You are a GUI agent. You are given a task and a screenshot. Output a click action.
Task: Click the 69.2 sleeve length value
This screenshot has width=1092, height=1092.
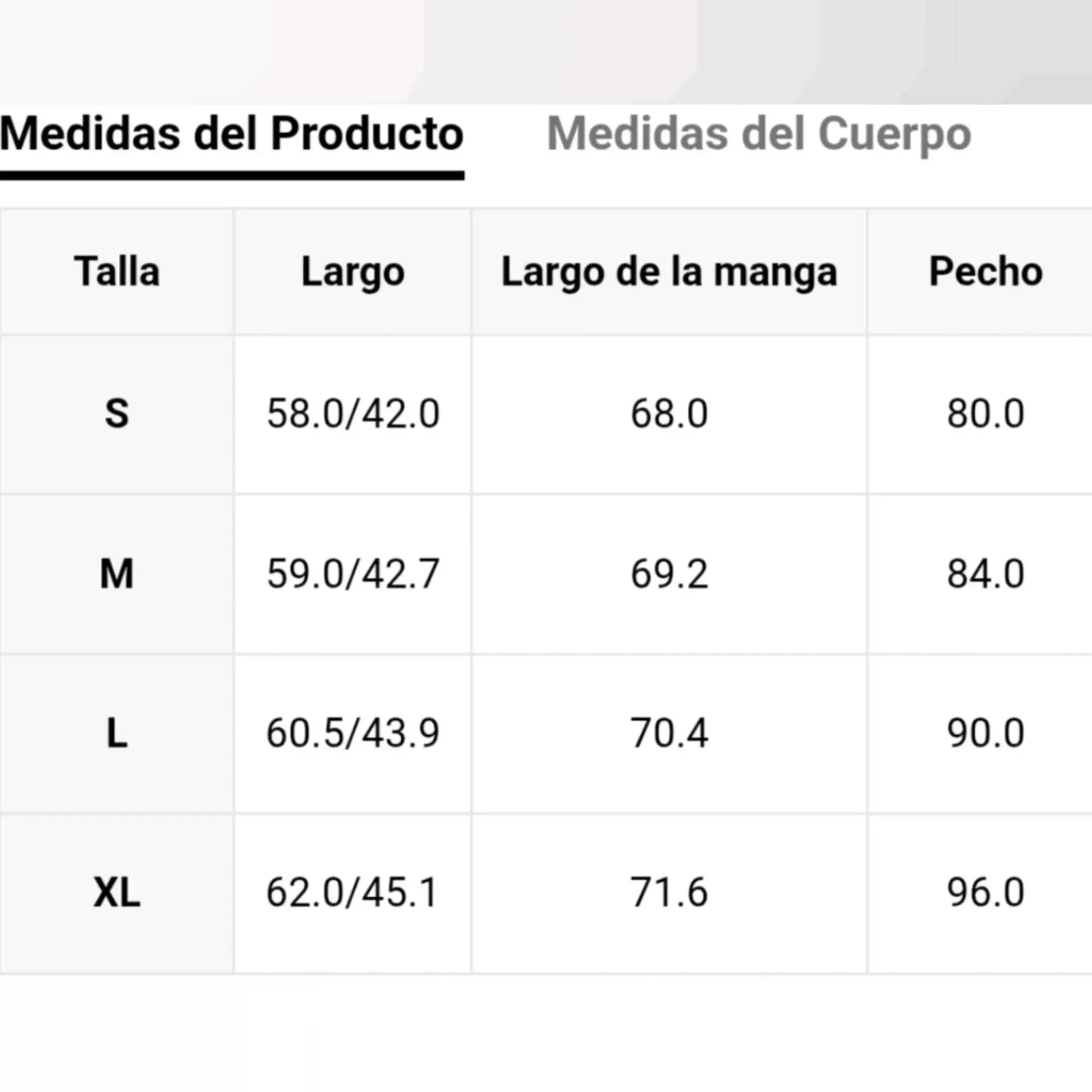669,574
